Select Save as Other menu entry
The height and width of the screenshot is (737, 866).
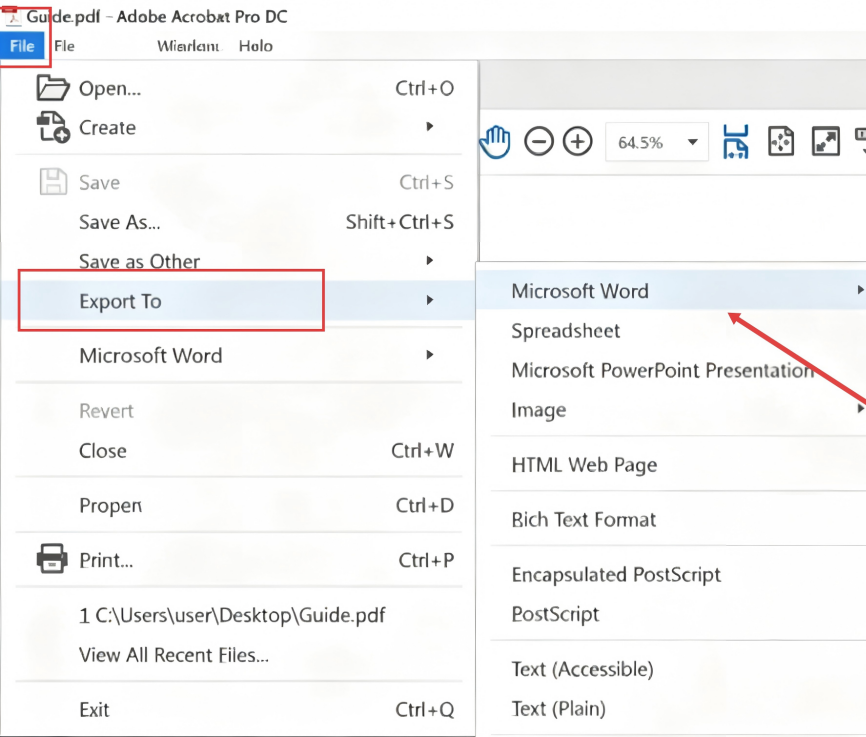point(238,261)
